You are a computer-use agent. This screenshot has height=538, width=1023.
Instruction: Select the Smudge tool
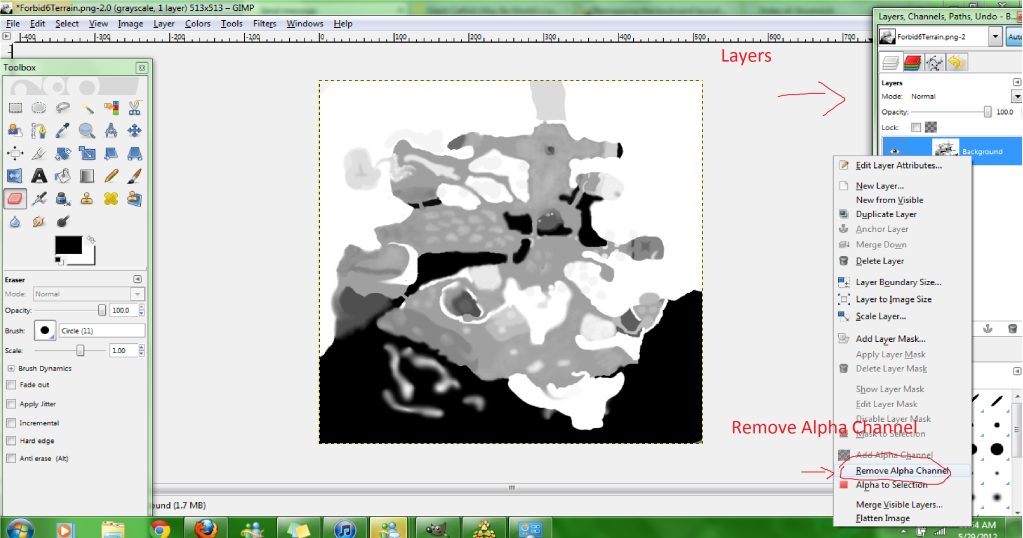coord(39,222)
